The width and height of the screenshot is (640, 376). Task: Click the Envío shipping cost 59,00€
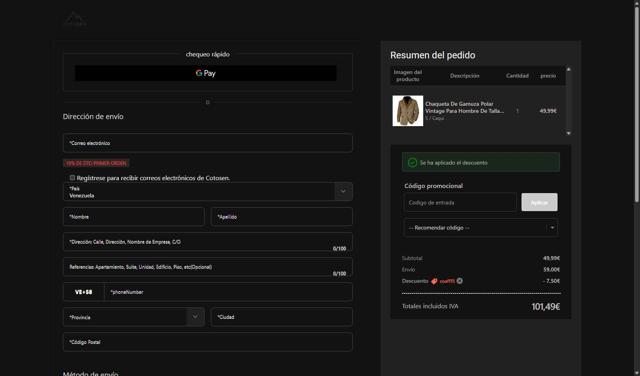[x=551, y=269]
